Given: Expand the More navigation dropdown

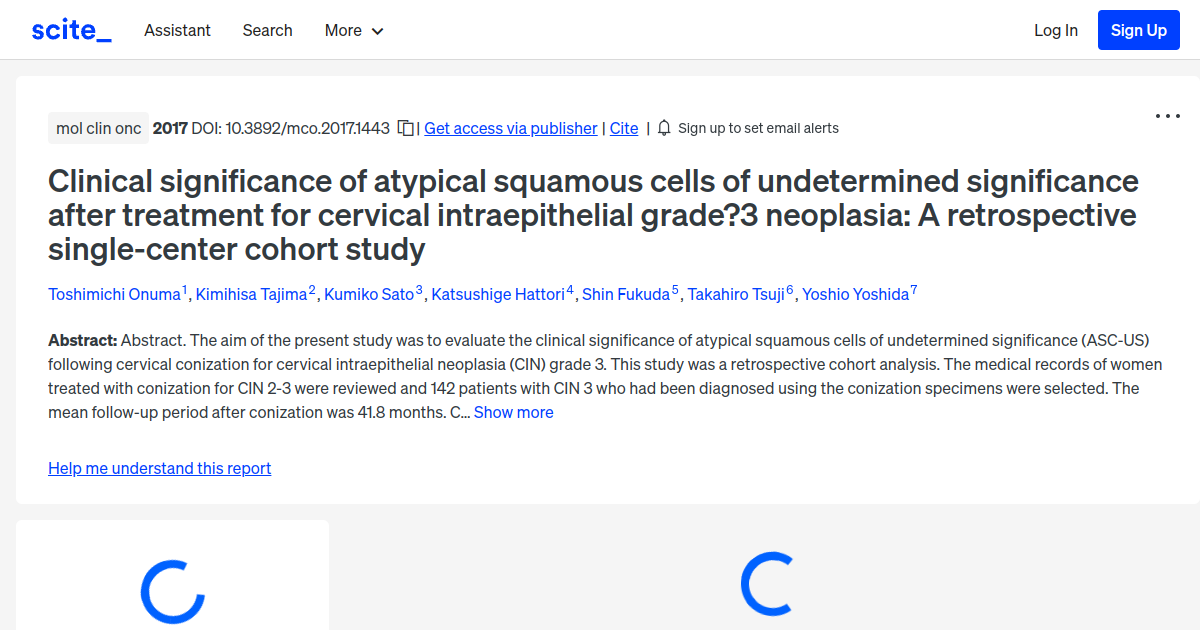Looking at the screenshot, I should coord(353,31).
